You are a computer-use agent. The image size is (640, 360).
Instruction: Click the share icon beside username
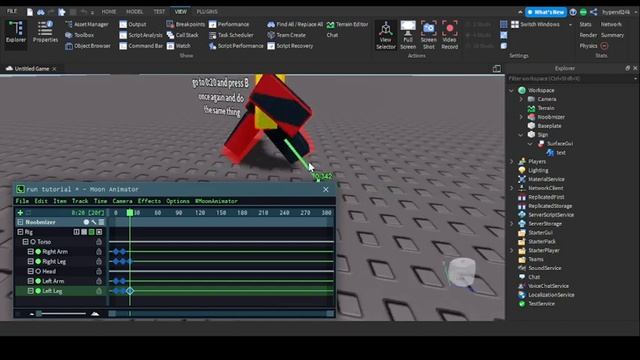click(x=593, y=12)
